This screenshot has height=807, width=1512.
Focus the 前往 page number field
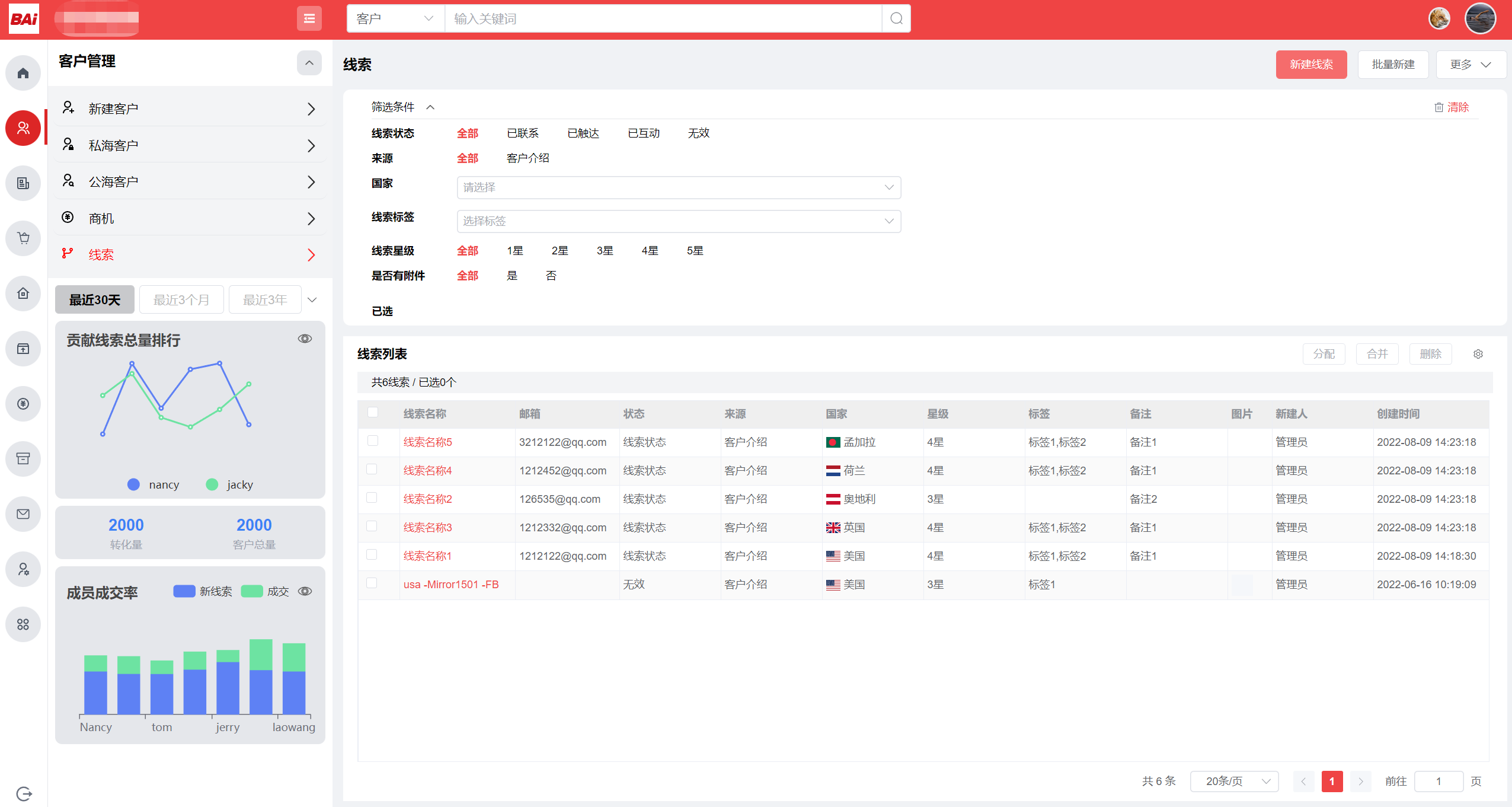coord(1438,782)
